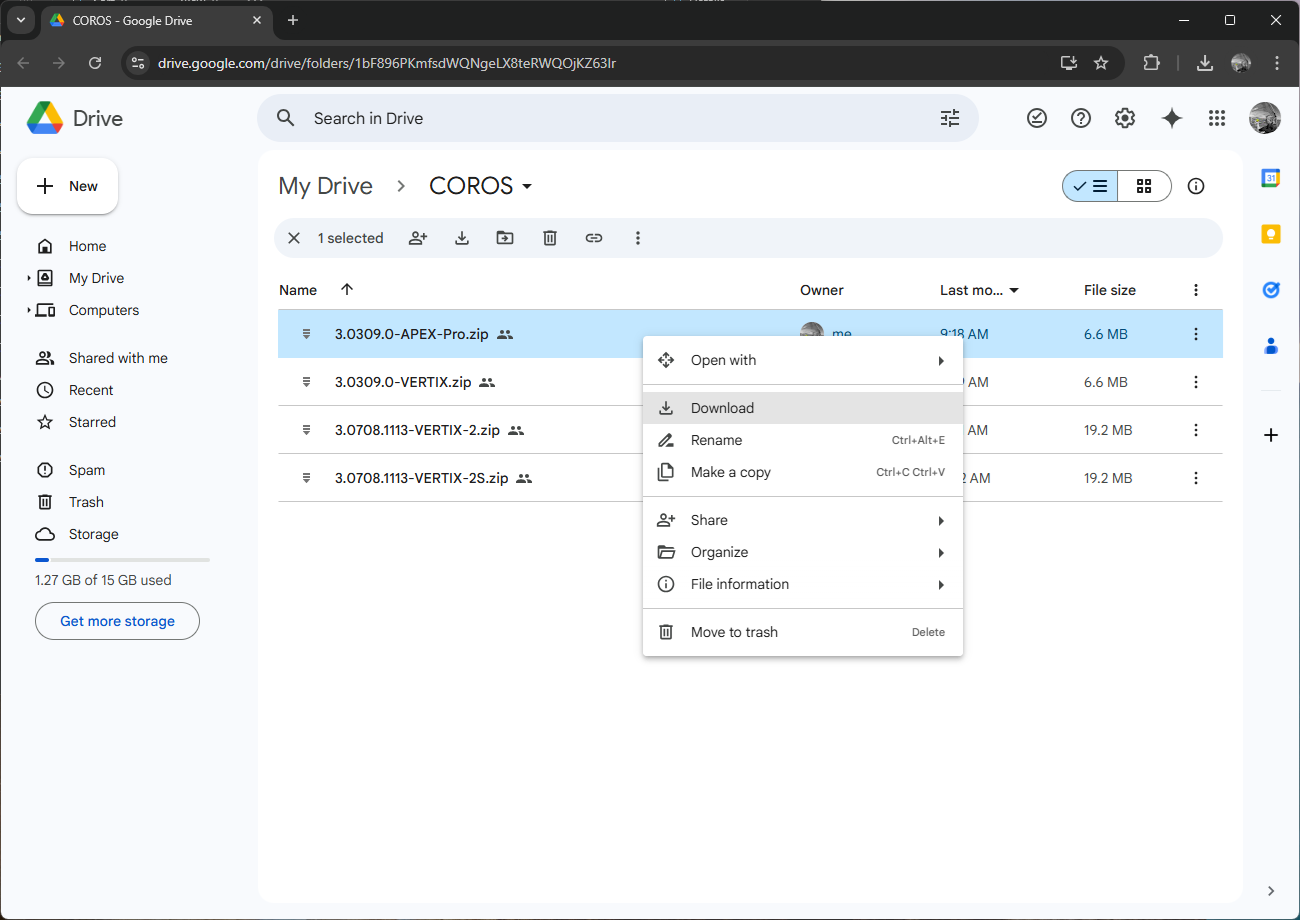Open the Support help icon
This screenshot has width=1300, height=920.
[1081, 118]
